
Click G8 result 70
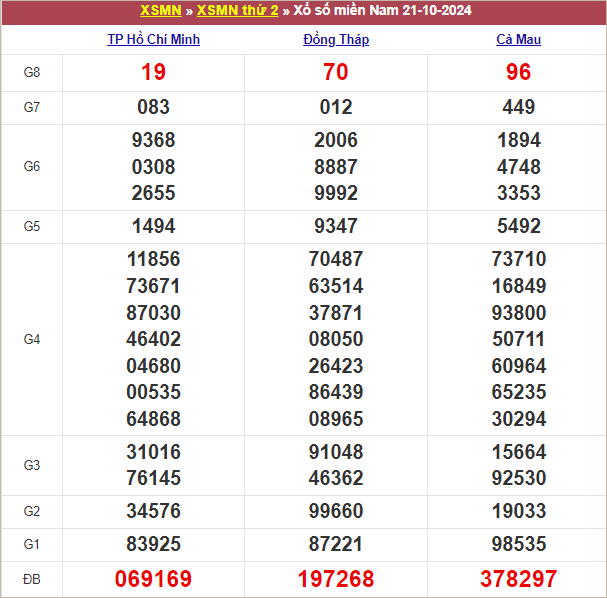pos(336,72)
